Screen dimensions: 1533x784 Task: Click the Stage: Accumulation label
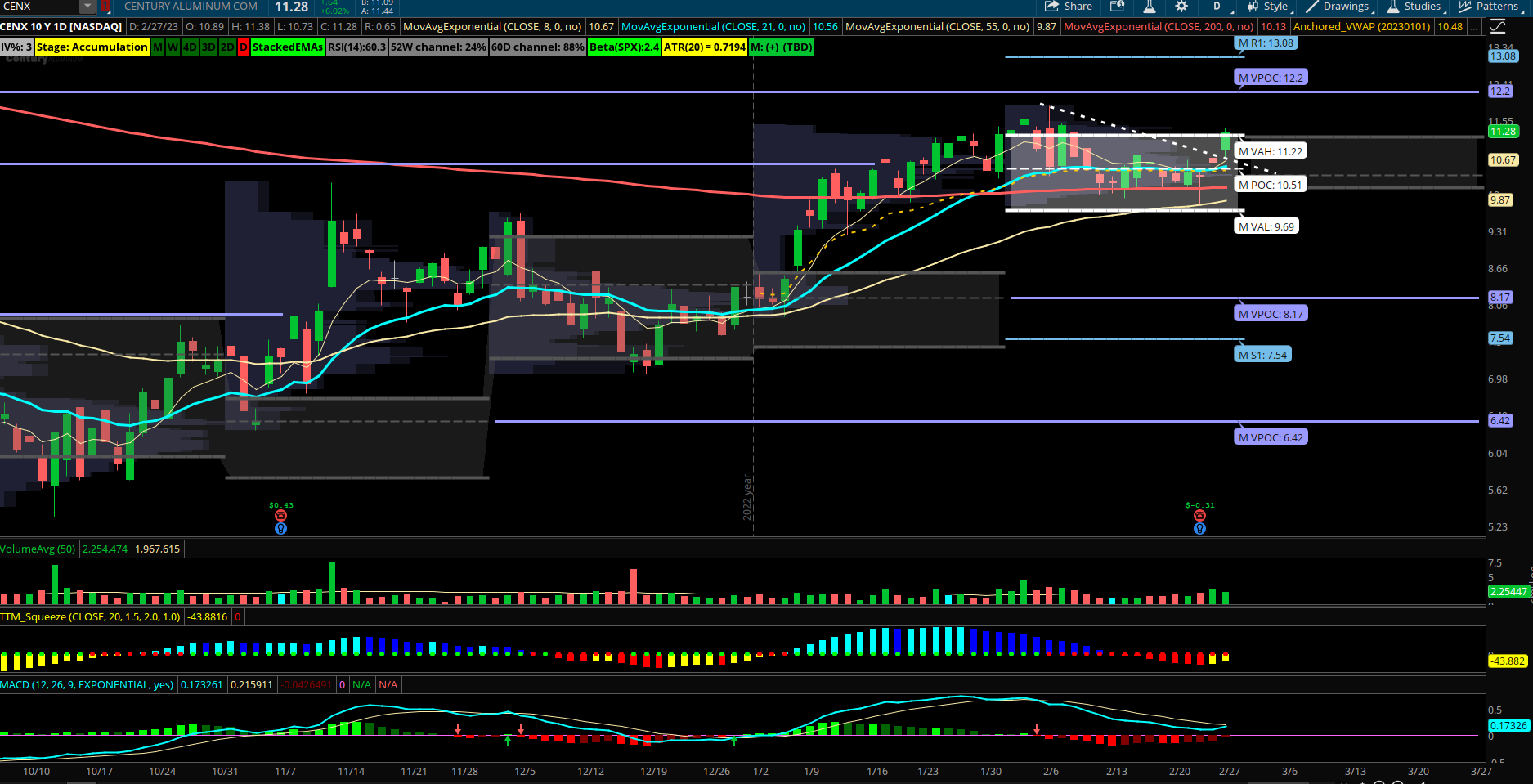click(92, 47)
